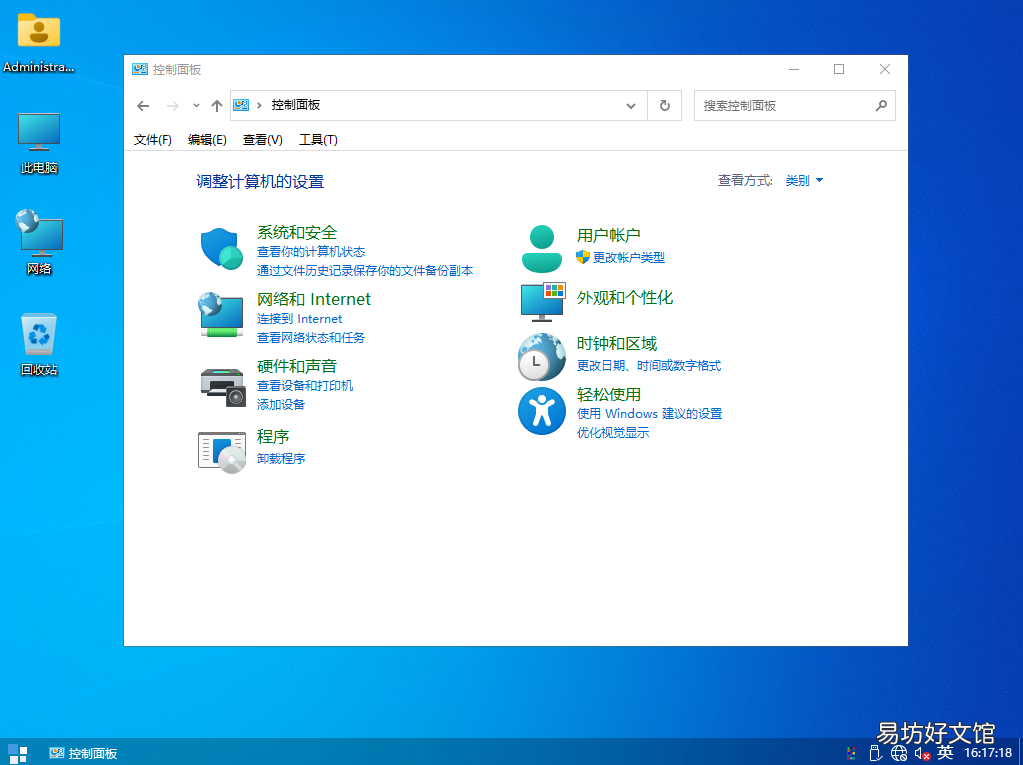This screenshot has width=1023, height=765.
Task: Open the recent locations chevron
Action: coord(196,105)
